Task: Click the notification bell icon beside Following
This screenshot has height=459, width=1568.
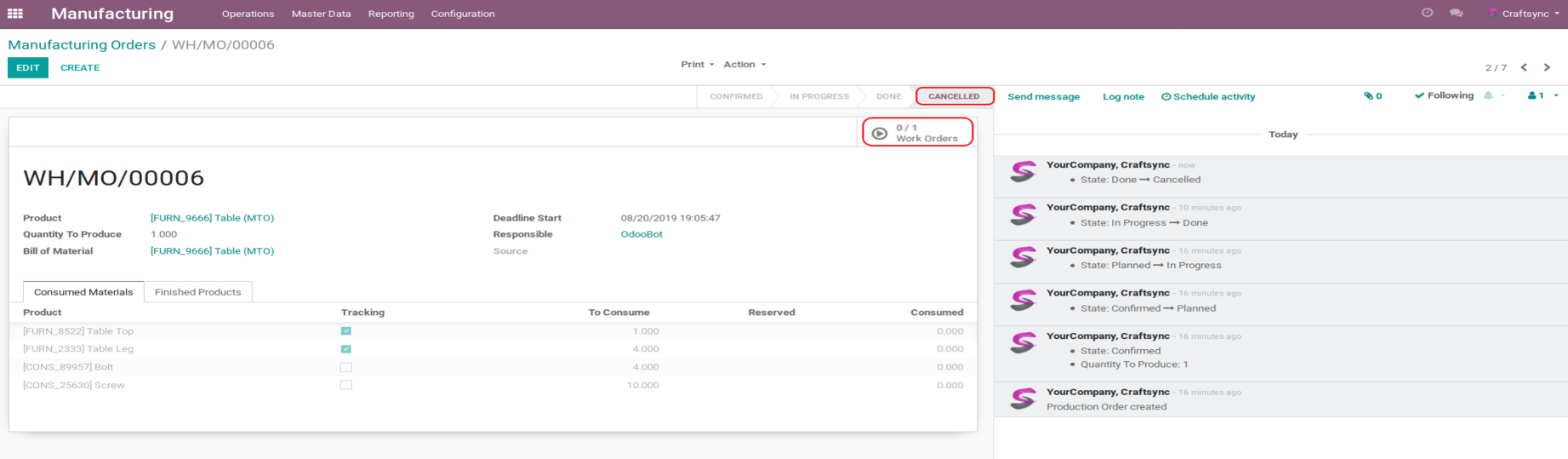Action: tap(1488, 95)
